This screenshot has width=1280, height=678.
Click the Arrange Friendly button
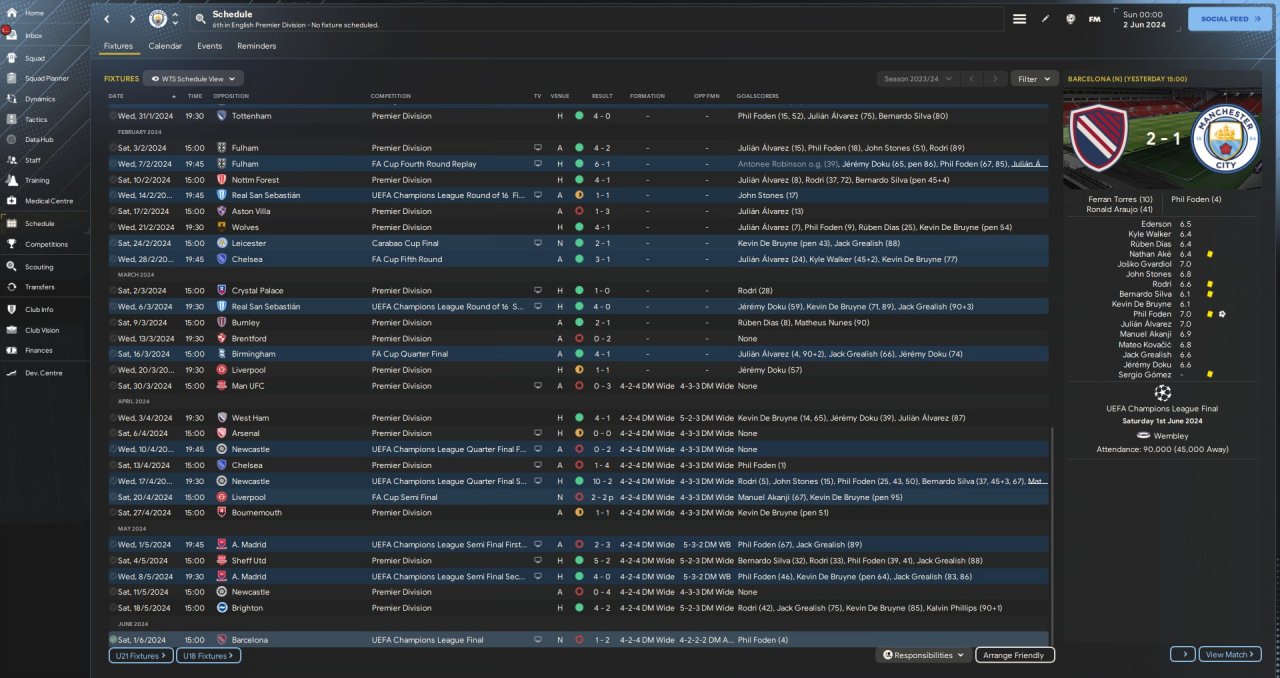coord(1014,655)
